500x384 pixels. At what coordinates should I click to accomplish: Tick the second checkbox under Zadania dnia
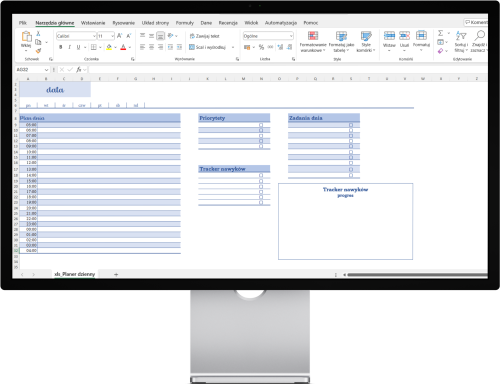coord(351,130)
